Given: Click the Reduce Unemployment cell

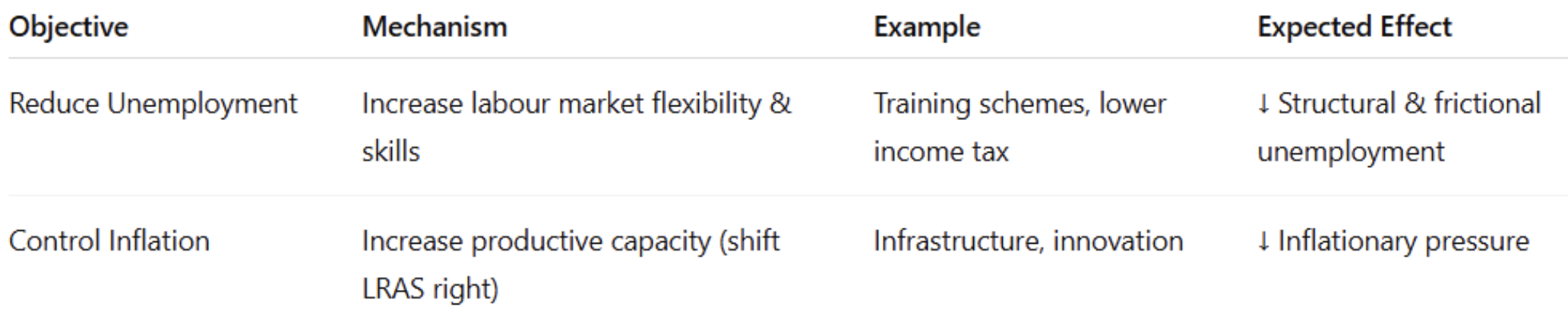Looking at the screenshot, I should coord(153,104).
